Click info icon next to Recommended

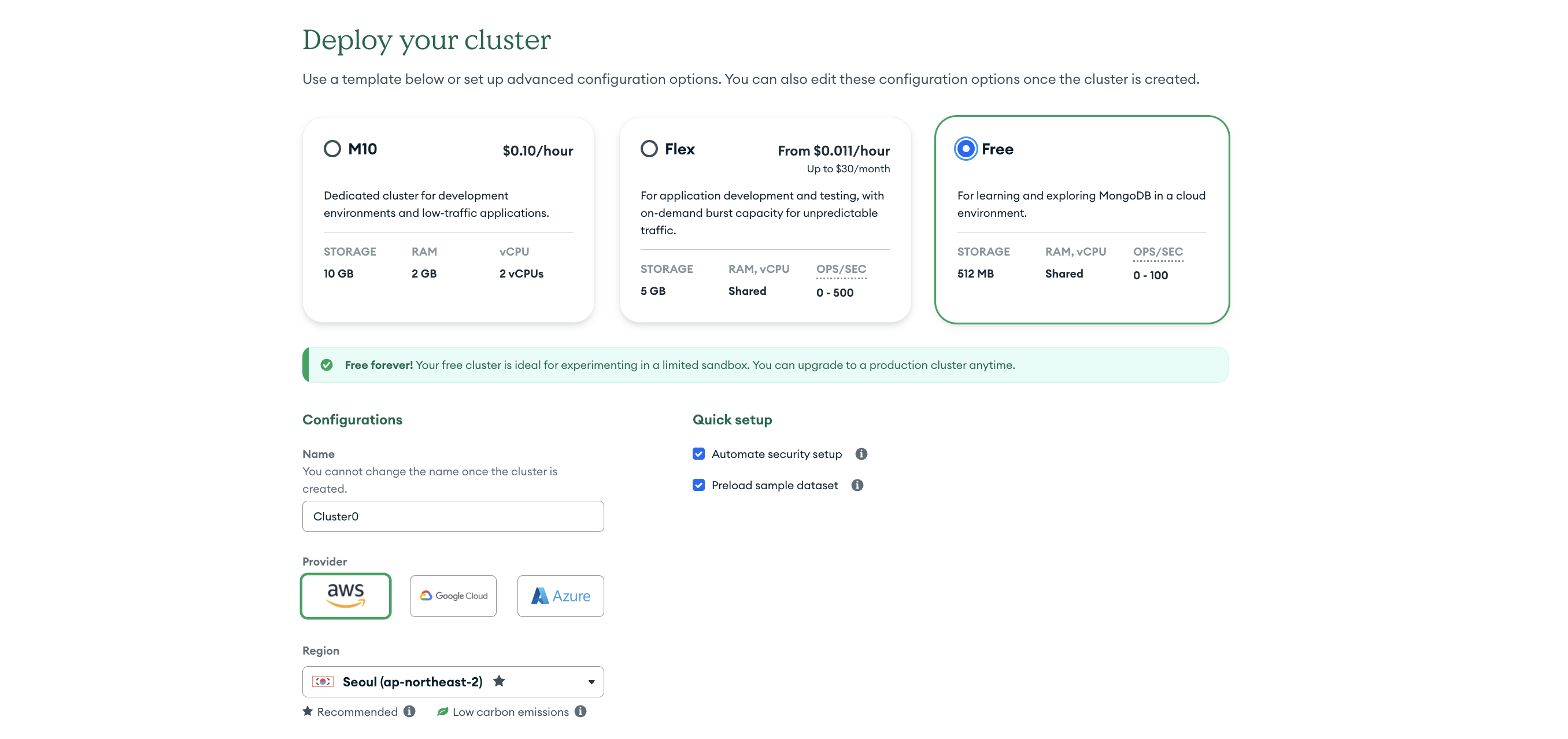[x=410, y=711]
